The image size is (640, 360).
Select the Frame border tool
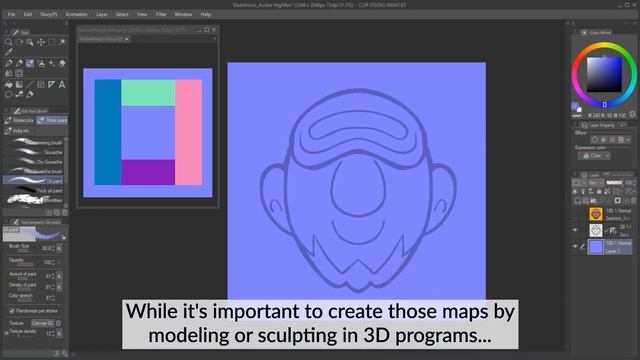click(41, 84)
